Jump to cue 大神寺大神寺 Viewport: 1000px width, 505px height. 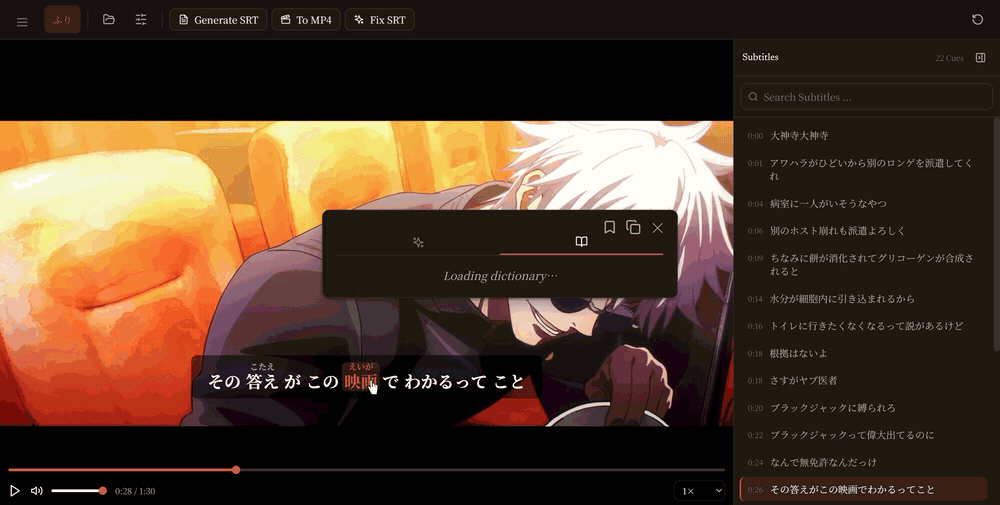[x=864, y=136]
